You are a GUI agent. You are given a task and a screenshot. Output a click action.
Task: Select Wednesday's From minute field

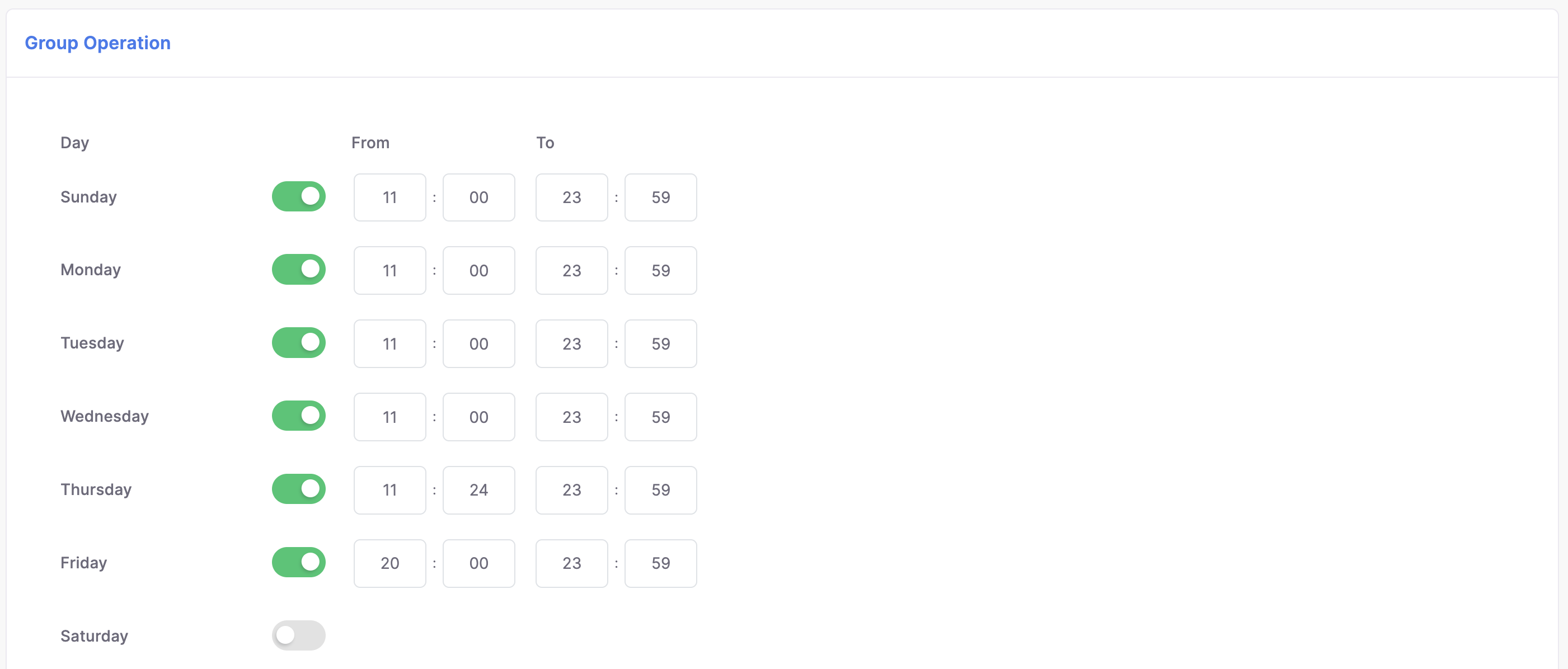coord(478,417)
